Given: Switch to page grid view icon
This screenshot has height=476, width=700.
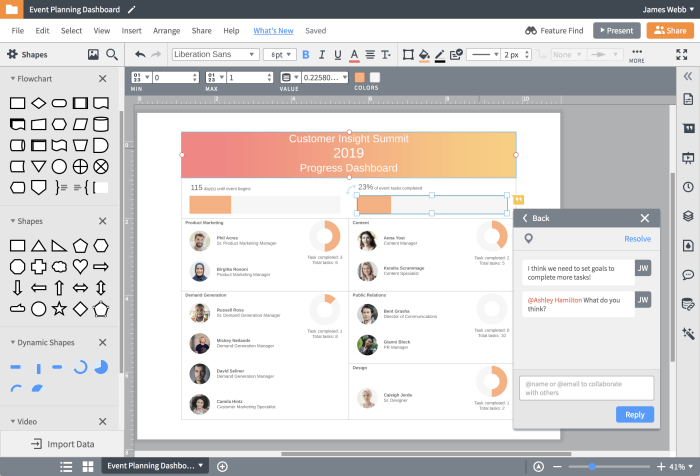Looking at the screenshot, I should [88, 467].
